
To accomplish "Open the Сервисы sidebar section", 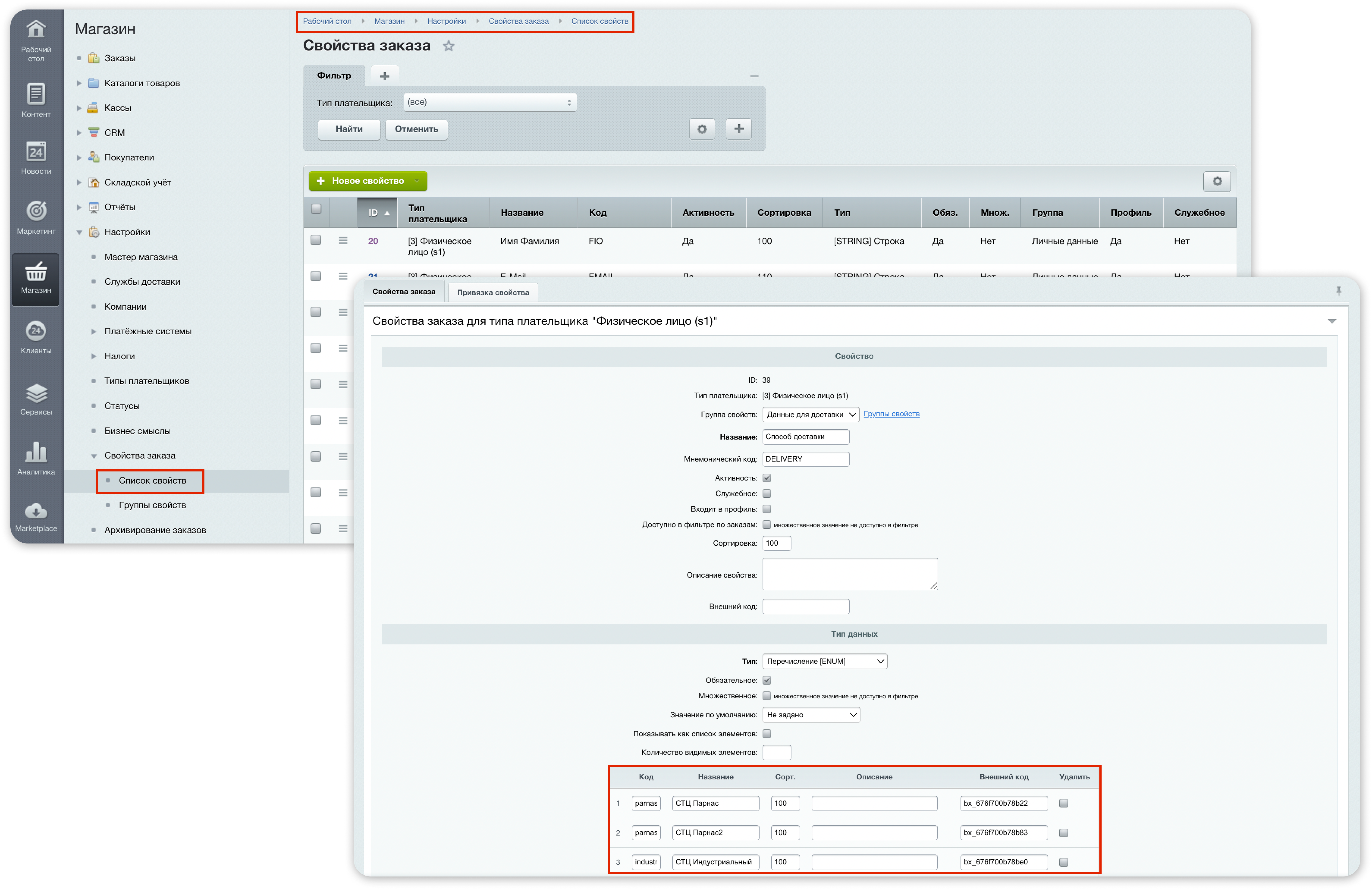I will [36, 399].
